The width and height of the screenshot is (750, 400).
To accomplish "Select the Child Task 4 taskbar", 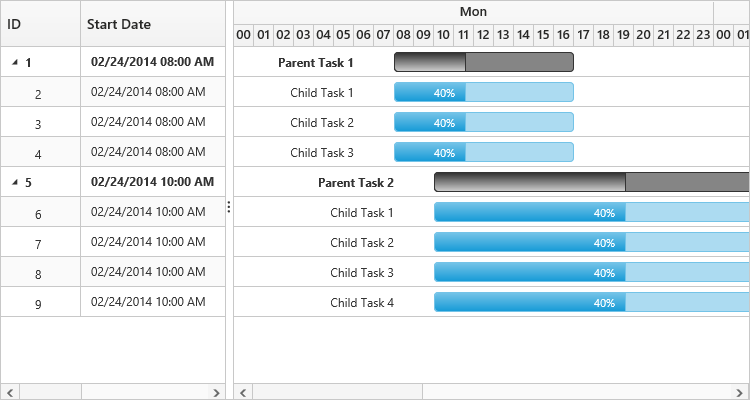I will (x=591, y=302).
